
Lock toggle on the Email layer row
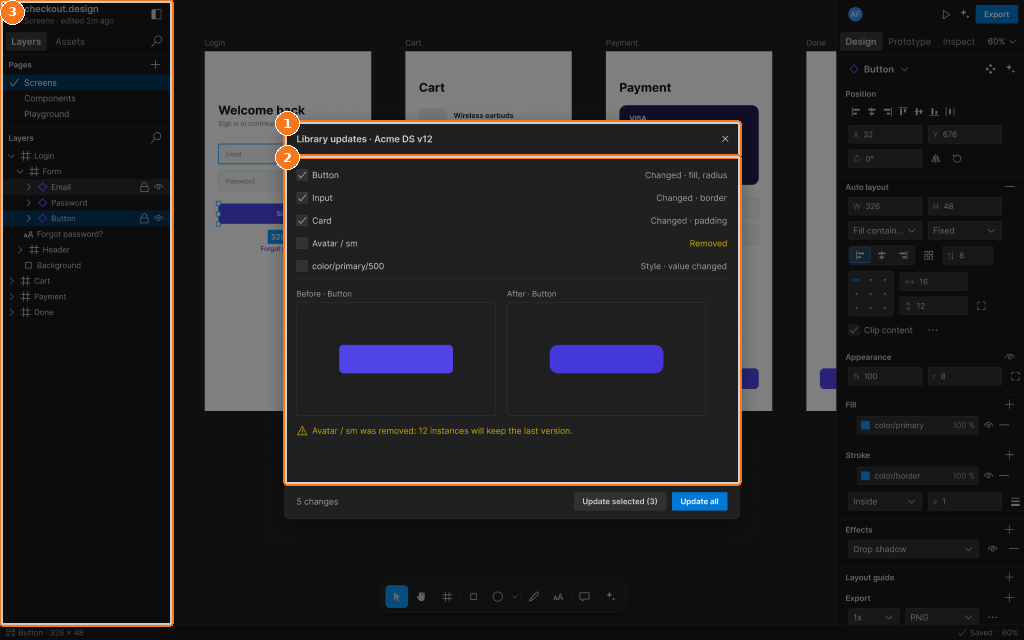(144, 187)
